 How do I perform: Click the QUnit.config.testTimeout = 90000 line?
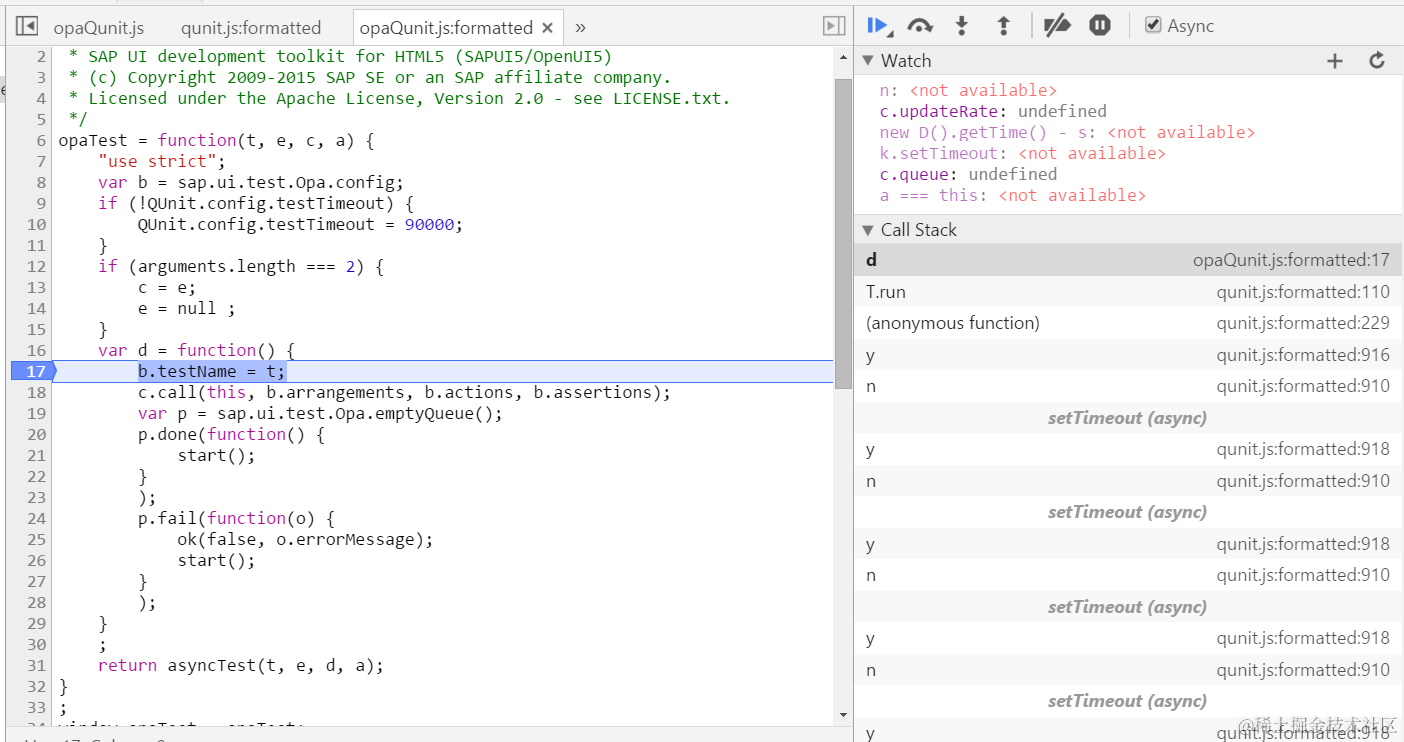[x=301, y=224]
